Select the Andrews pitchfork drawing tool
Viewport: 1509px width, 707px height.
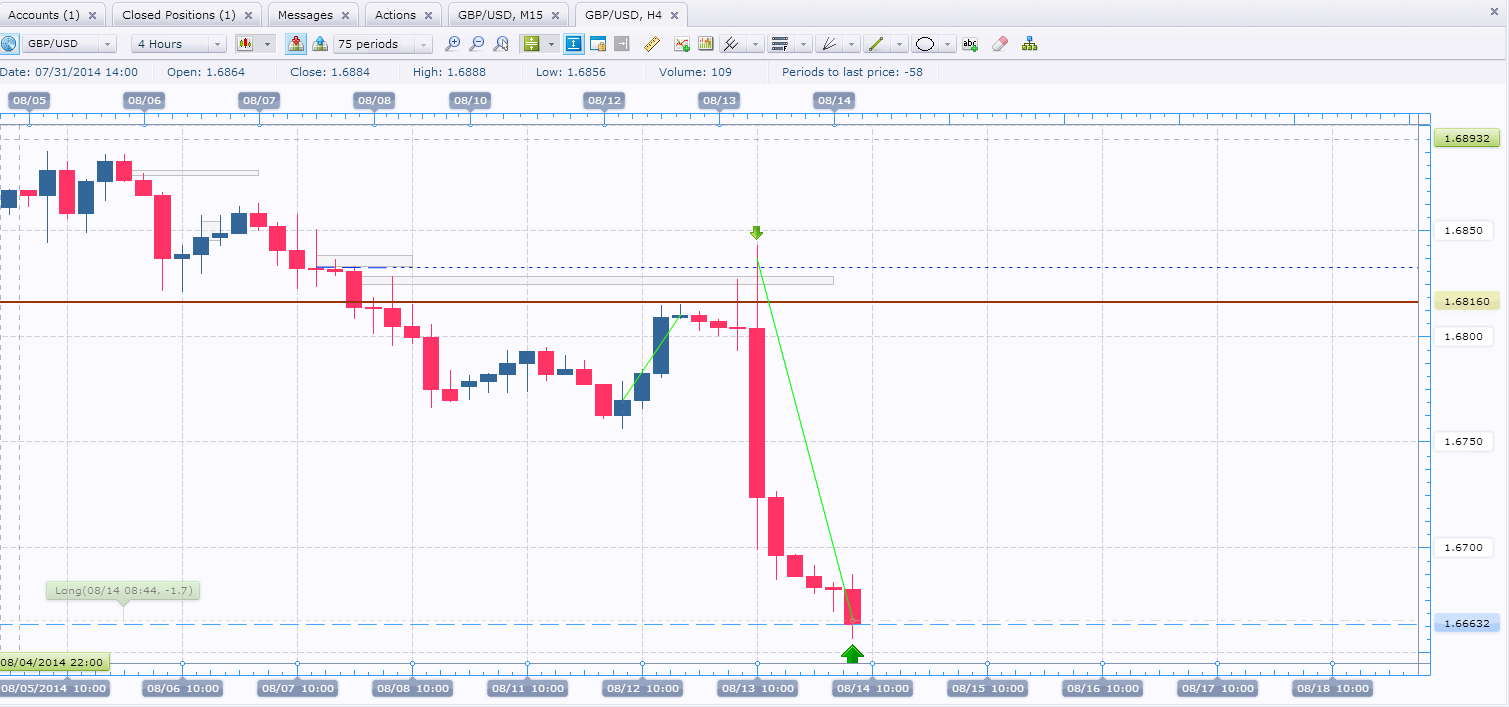pos(731,44)
